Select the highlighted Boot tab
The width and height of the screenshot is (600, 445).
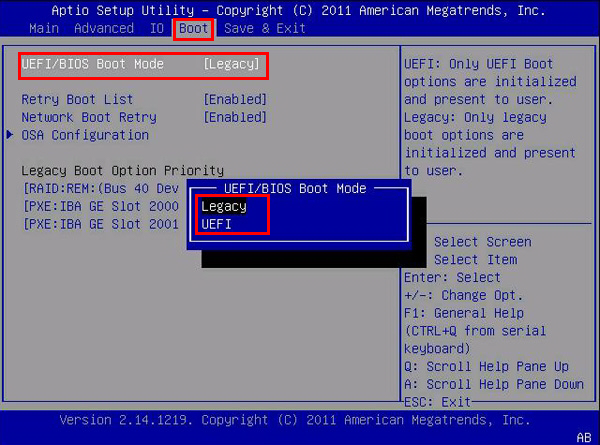point(193,28)
